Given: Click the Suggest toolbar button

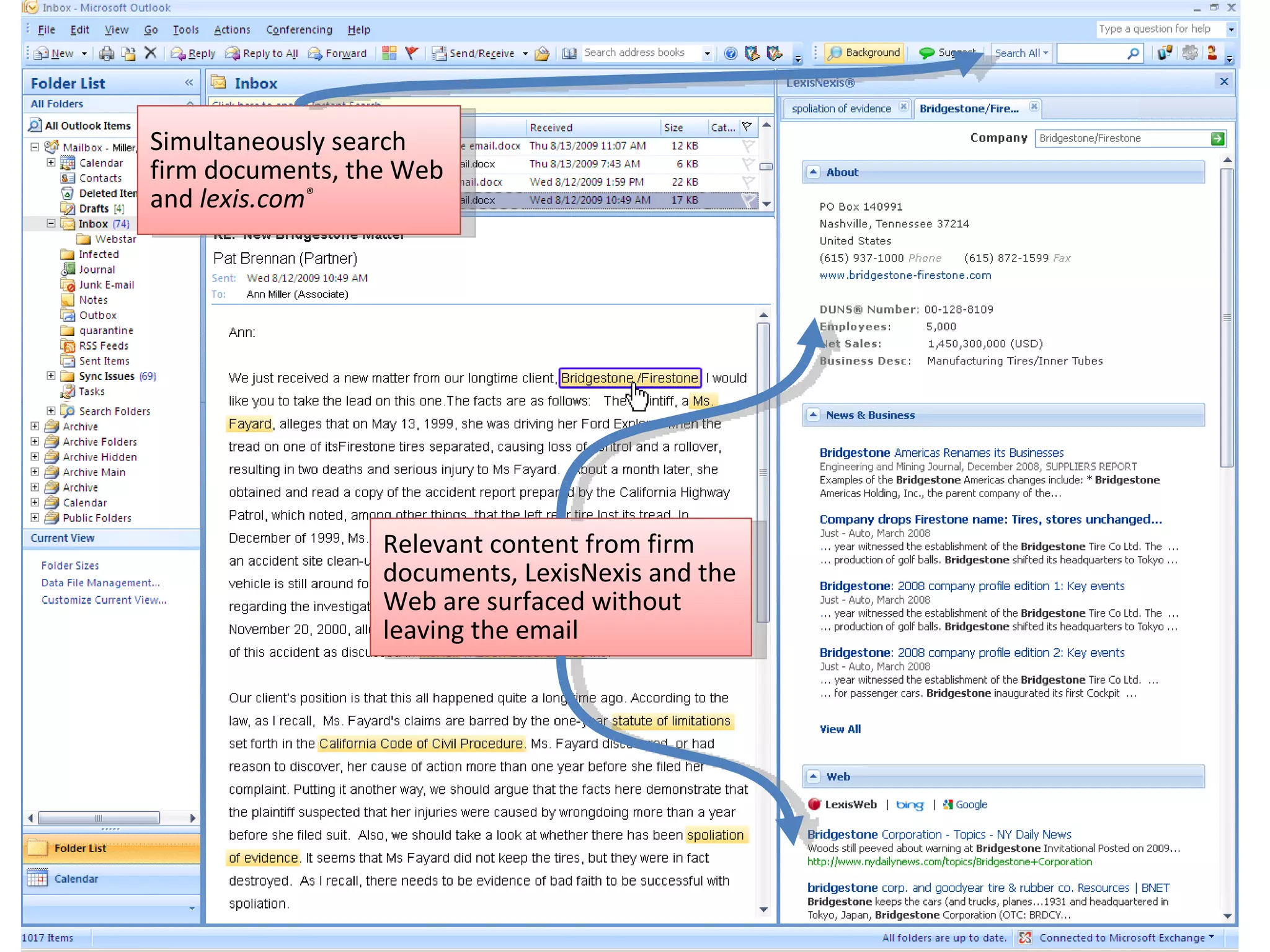Looking at the screenshot, I should pyautogui.click(x=948, y=53).
